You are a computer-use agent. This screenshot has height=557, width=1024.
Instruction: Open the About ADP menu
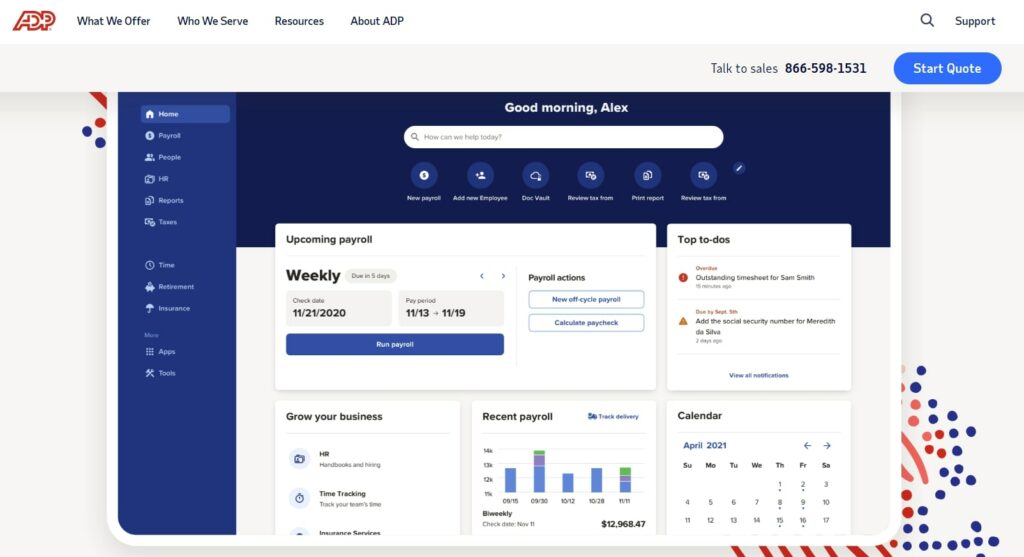coord(377,21)
